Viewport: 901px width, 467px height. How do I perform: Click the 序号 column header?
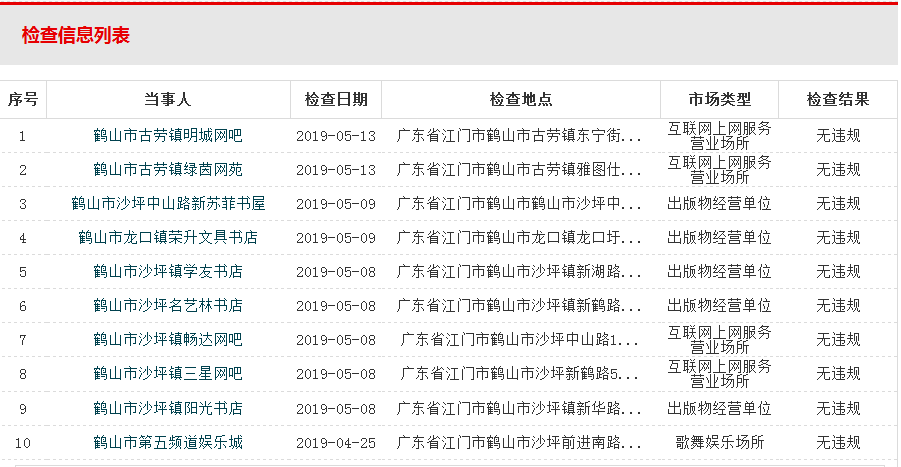tap(23, 100)
